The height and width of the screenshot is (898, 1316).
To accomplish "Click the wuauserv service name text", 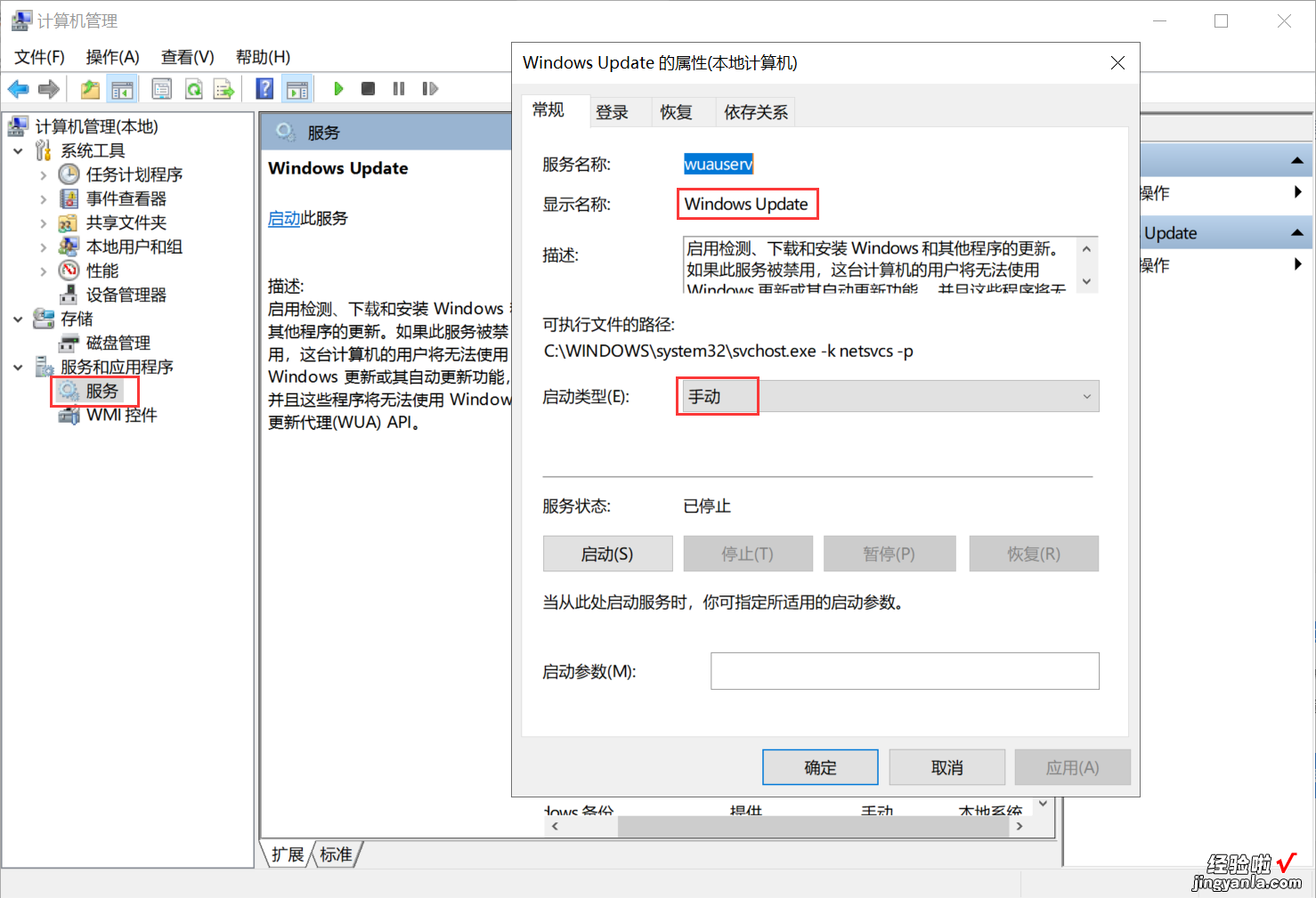I will coord(719,164).
